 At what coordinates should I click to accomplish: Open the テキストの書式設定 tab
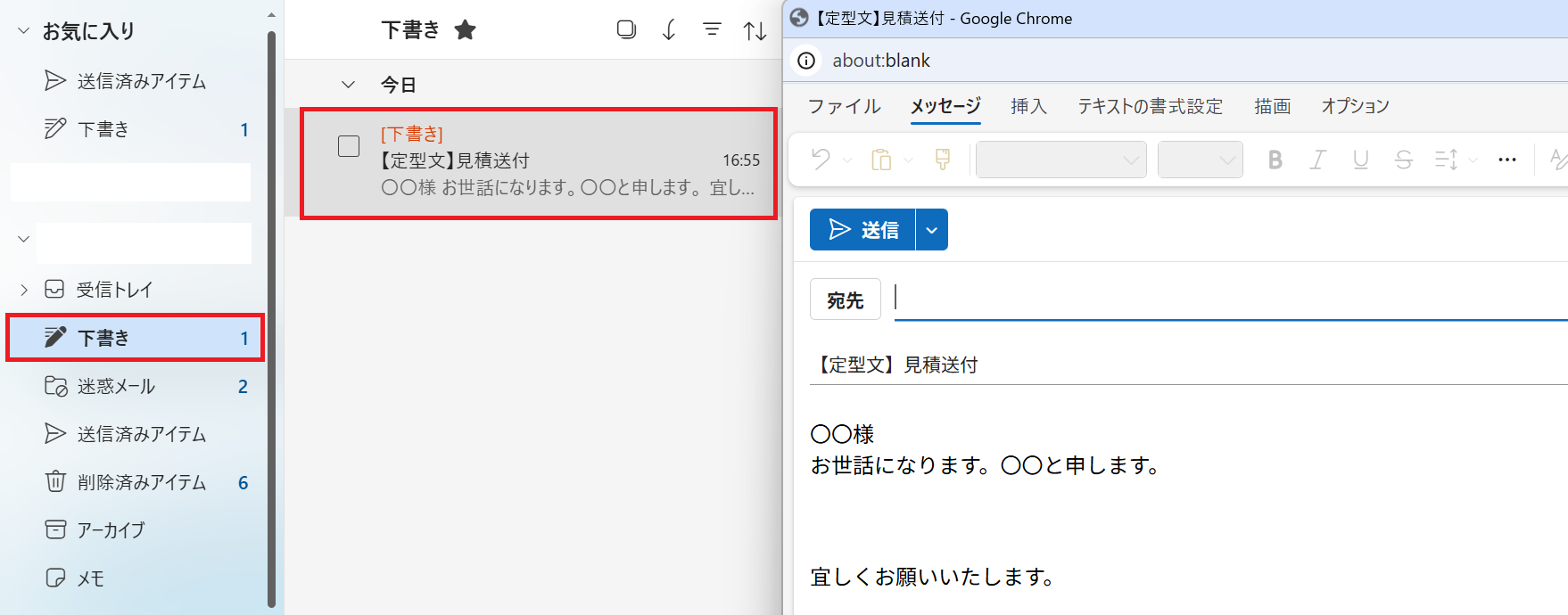pos(1150,107)
